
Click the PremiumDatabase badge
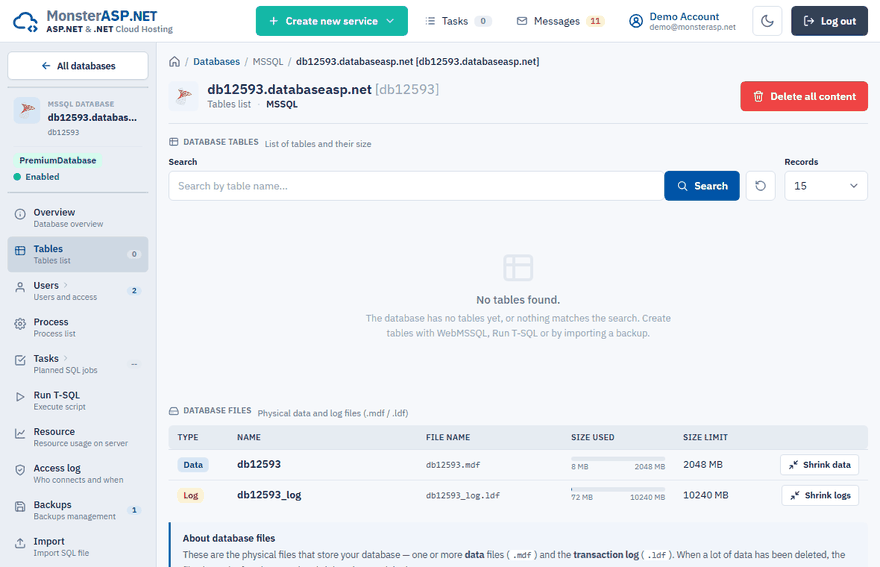(x=58, y=161)
